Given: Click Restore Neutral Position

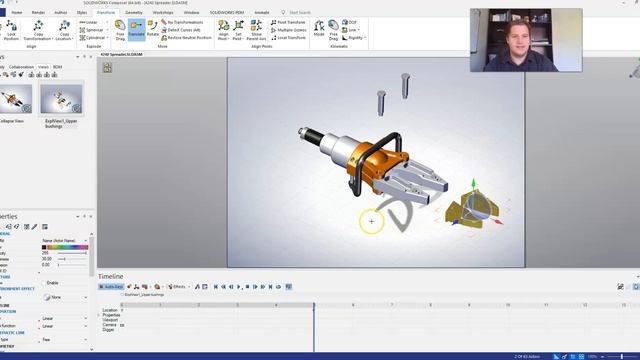Looking at the screenshot, I should [x=186, y=38].
